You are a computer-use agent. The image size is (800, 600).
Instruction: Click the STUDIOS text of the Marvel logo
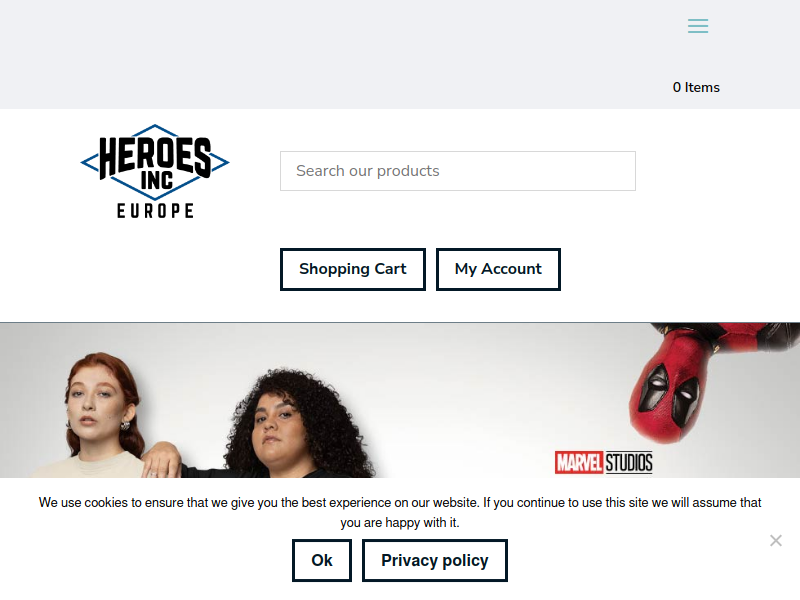coord(629,463)
